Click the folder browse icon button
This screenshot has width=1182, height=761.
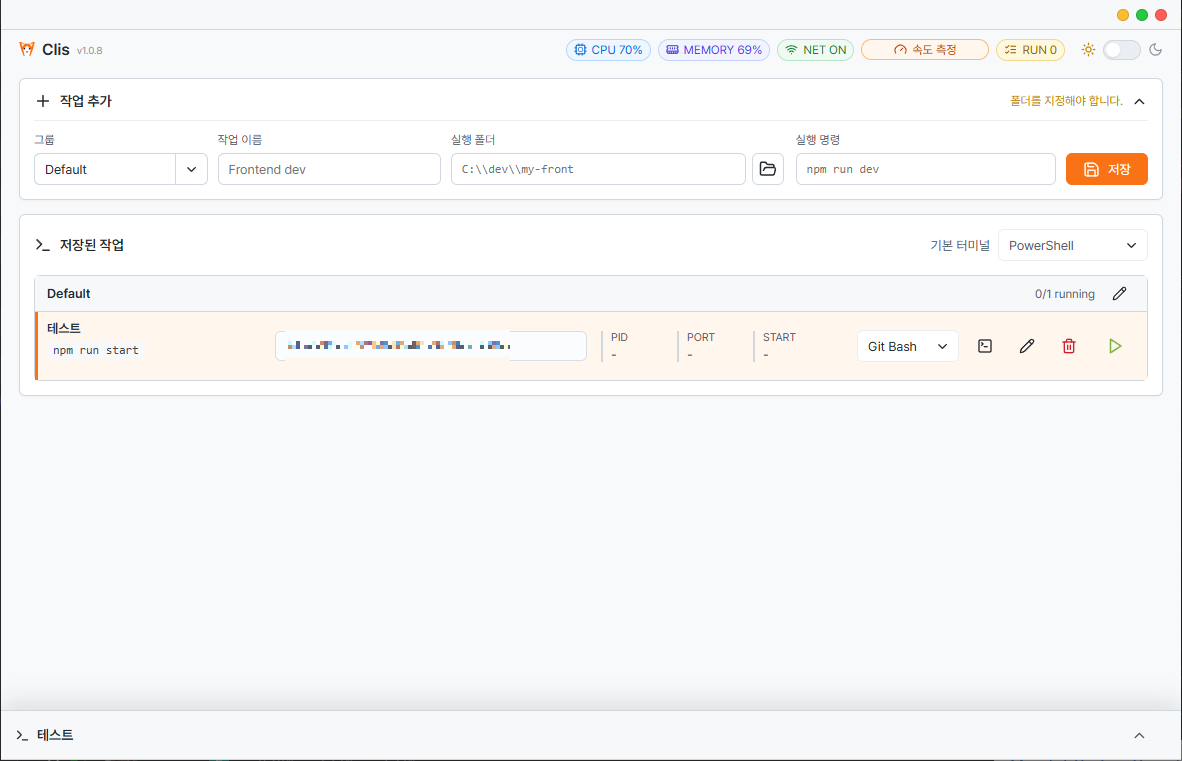pos(767,169)
